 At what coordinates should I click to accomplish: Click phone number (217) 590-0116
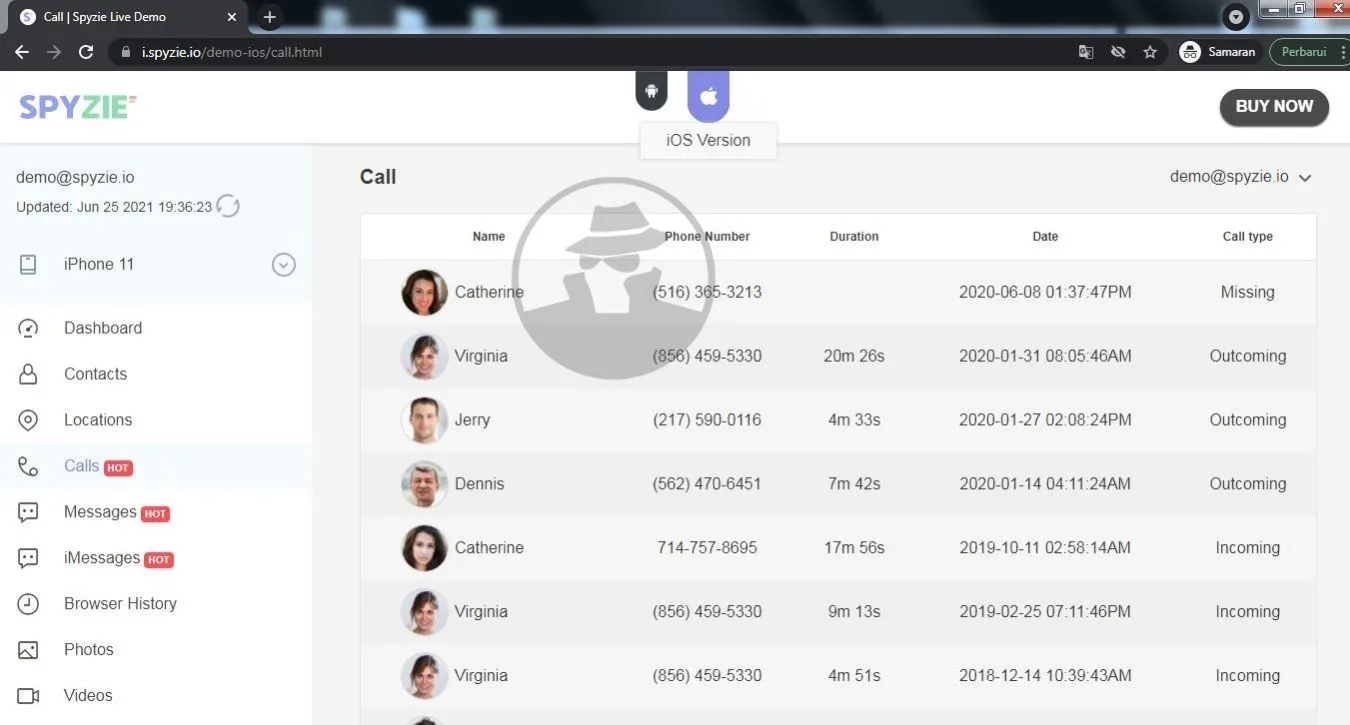point(707,420)
